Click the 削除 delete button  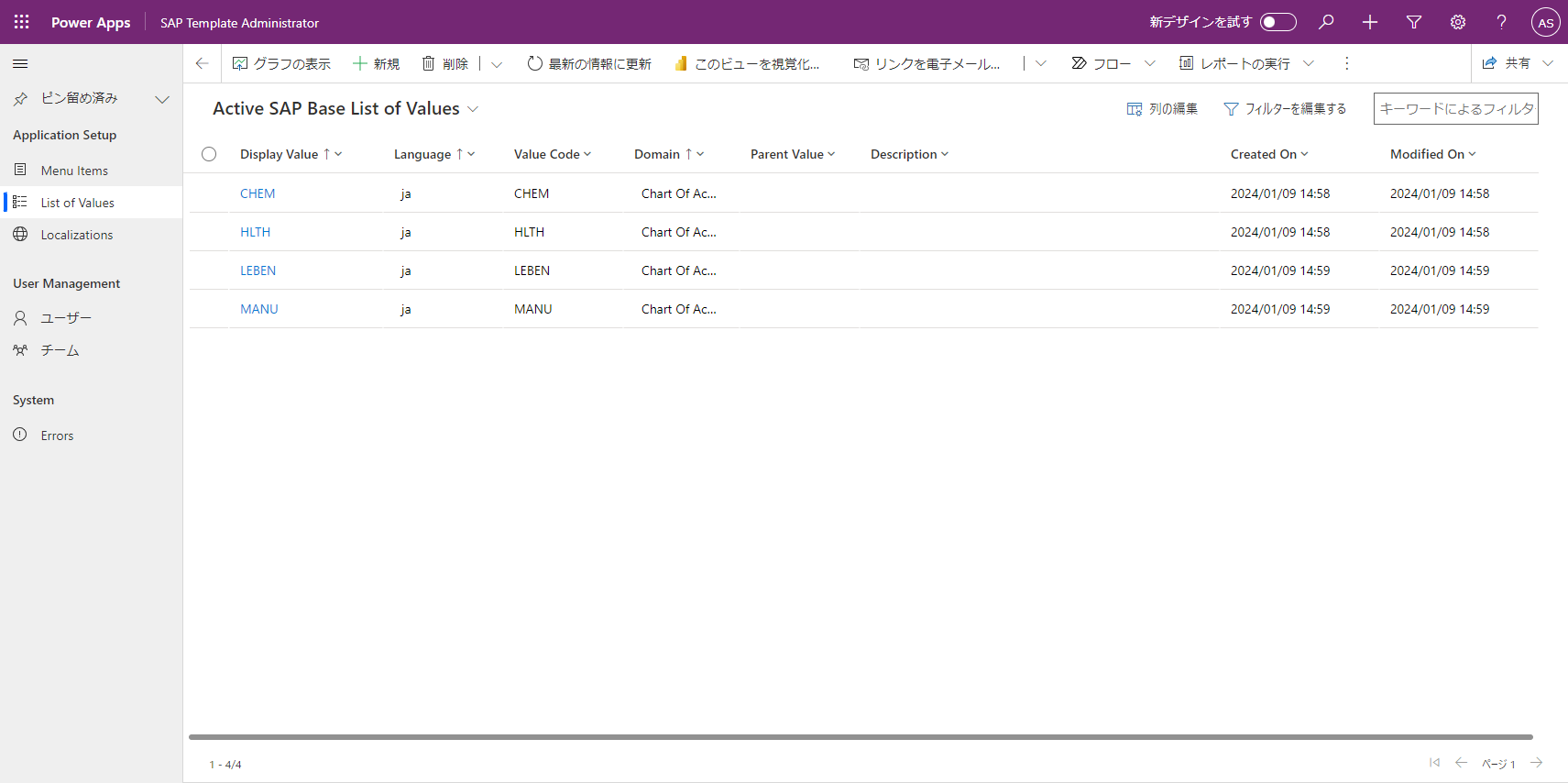445,63
